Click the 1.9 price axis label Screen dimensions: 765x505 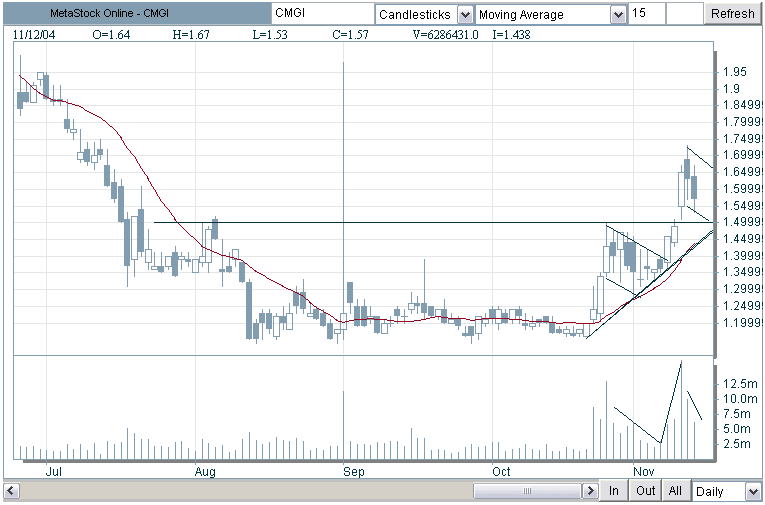731,89
